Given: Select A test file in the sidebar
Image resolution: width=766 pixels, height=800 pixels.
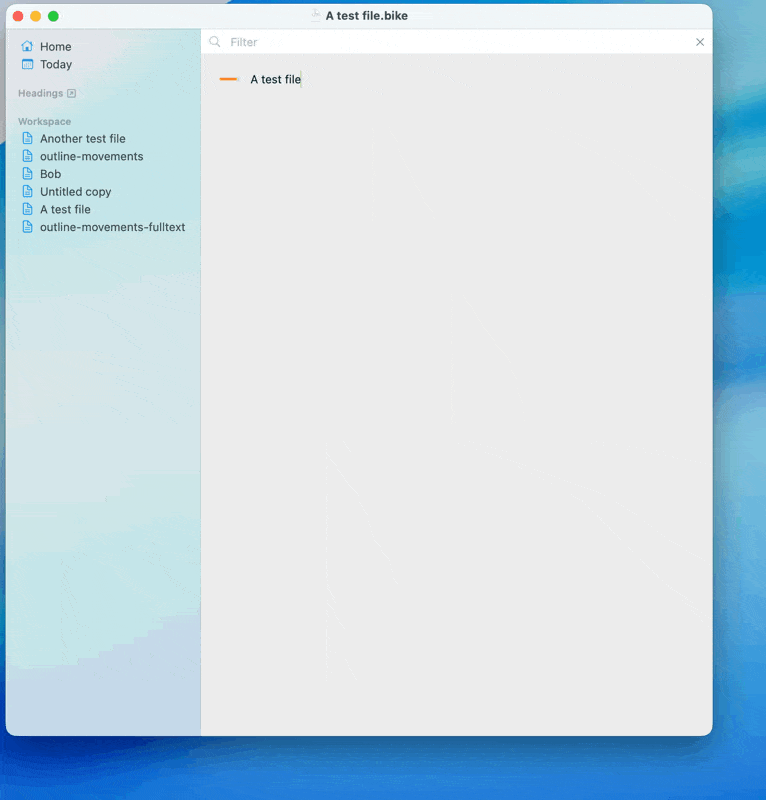Looking at the screenshot, I should (65, 210).
